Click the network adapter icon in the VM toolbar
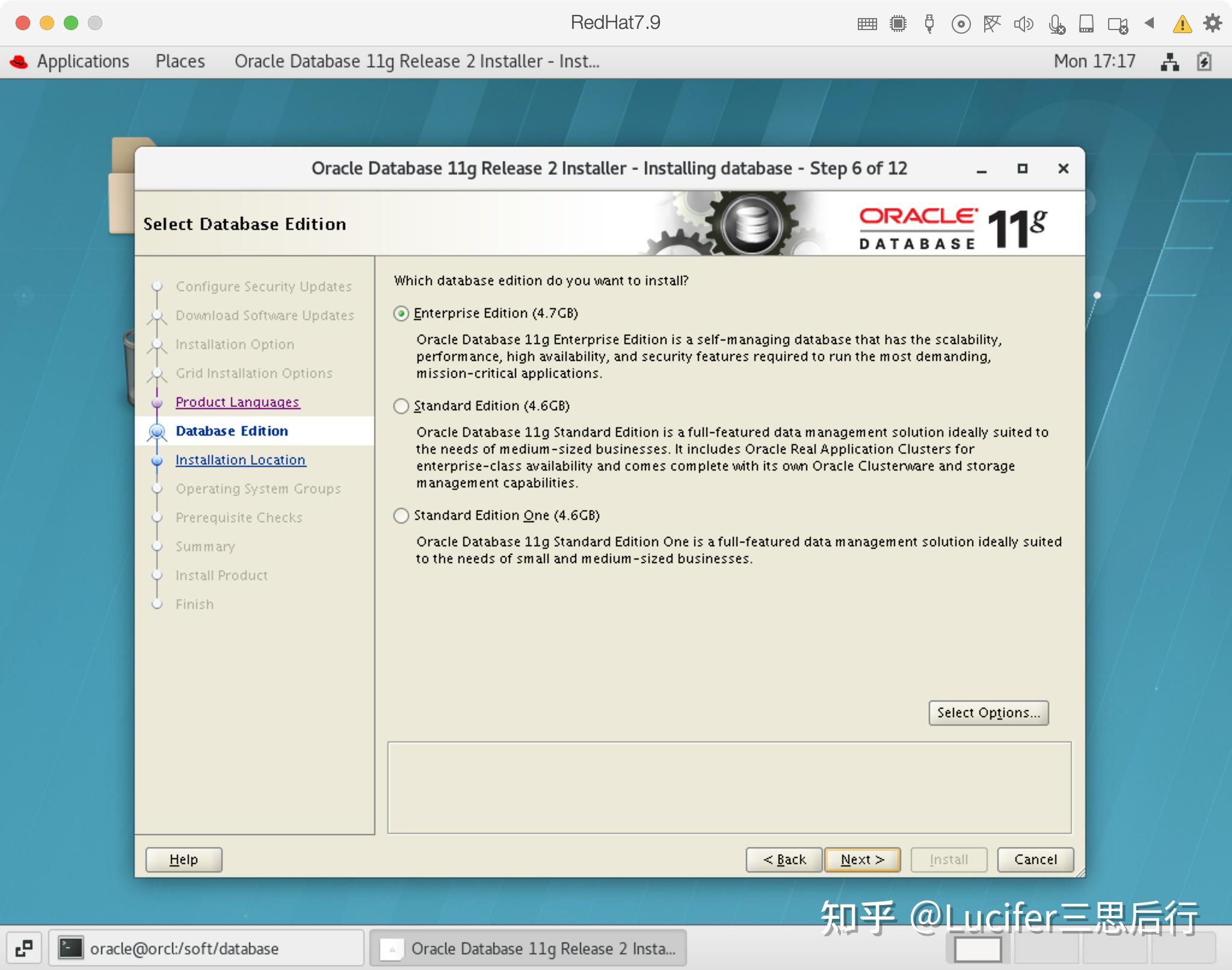This screenshot has height=970, width=1232. click(x=992, y=24)
